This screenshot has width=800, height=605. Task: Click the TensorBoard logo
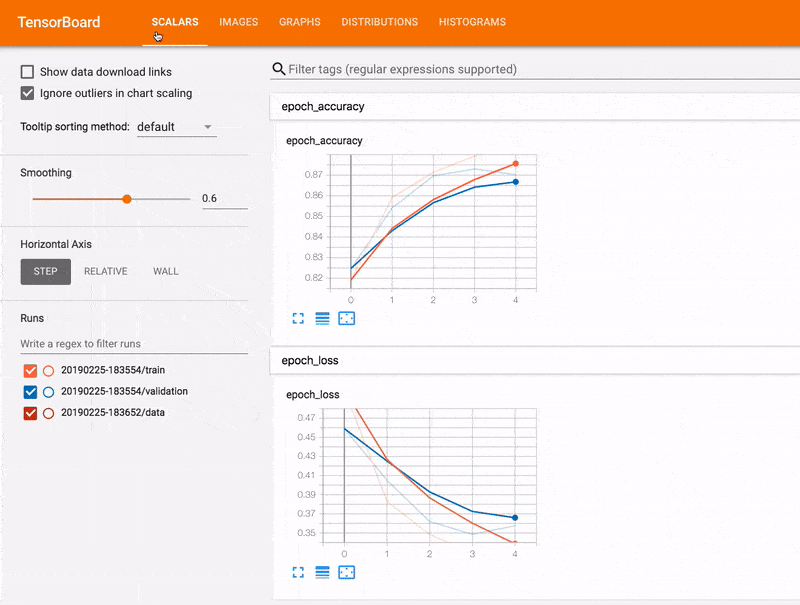(x=57, y=22)
